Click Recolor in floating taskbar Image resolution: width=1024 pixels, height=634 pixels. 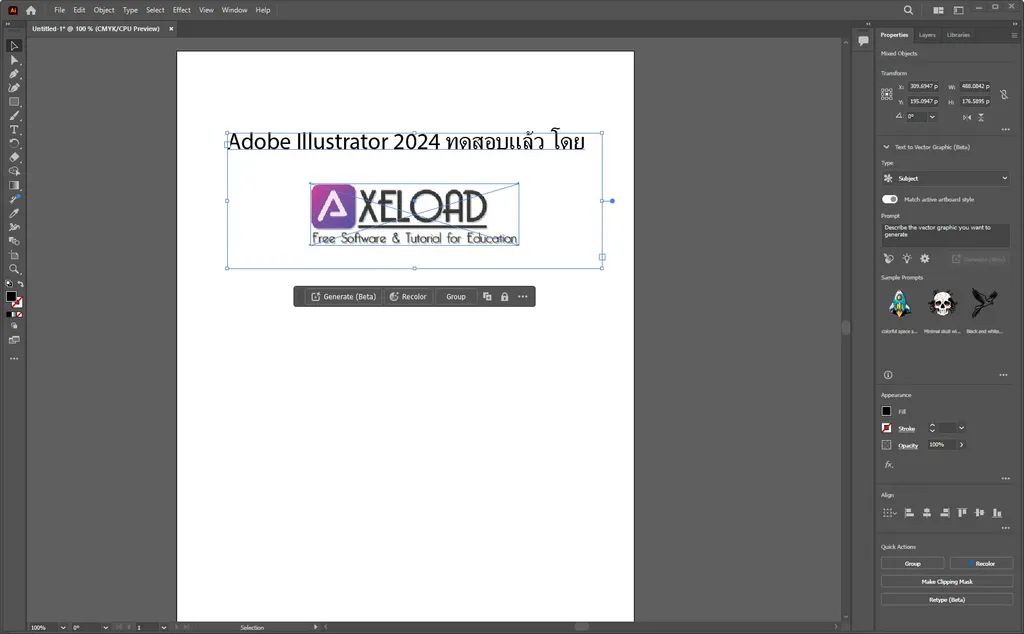(x=408, y=296)
